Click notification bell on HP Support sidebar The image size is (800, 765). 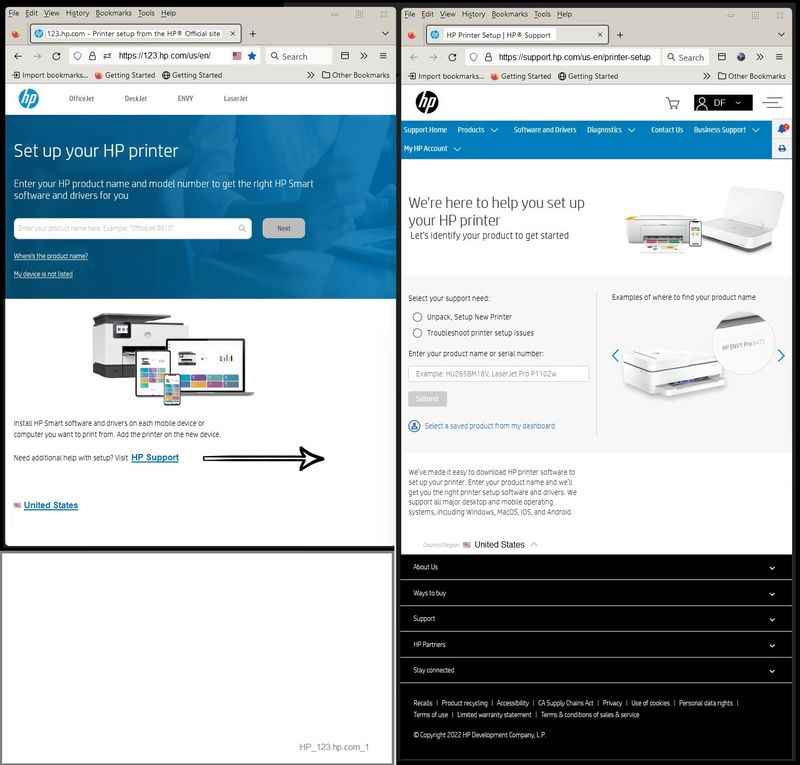click(x=783, y=128)
